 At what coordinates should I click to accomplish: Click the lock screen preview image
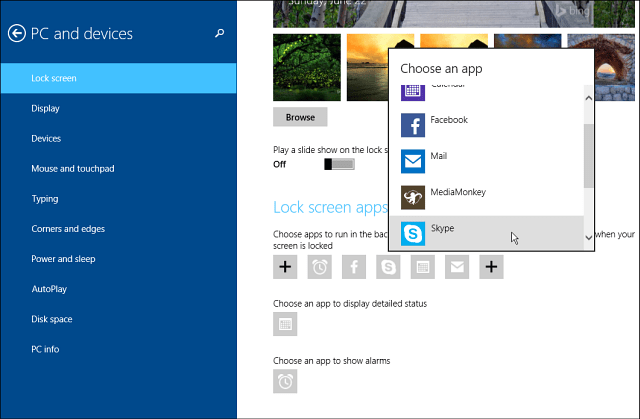point(454,13)
